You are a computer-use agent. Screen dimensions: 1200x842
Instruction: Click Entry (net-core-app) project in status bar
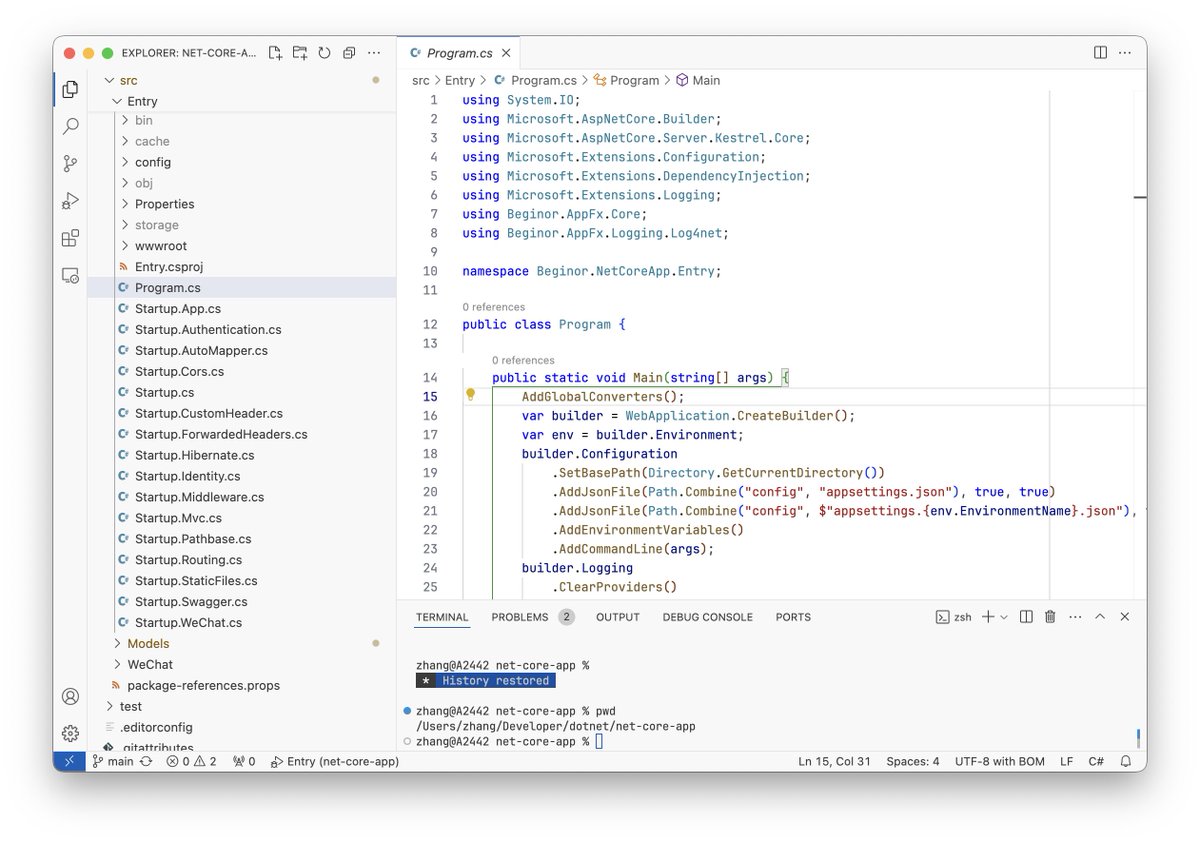click(x=335, y=761)
